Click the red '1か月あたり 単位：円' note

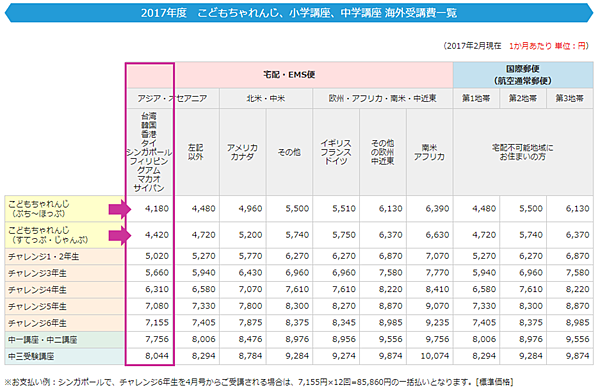[547, 46]
